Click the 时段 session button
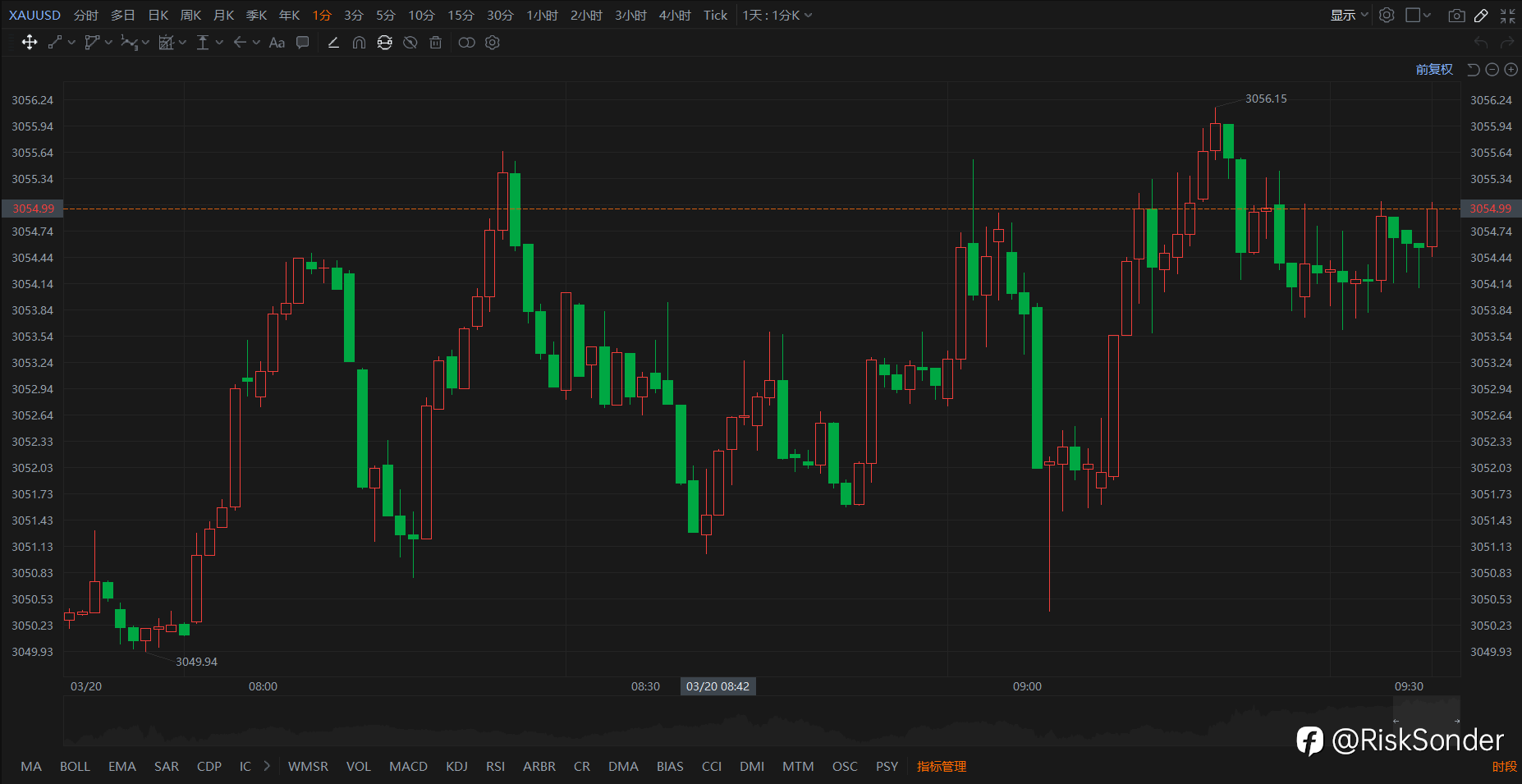1522x784 pixels. click(1504, 766)
